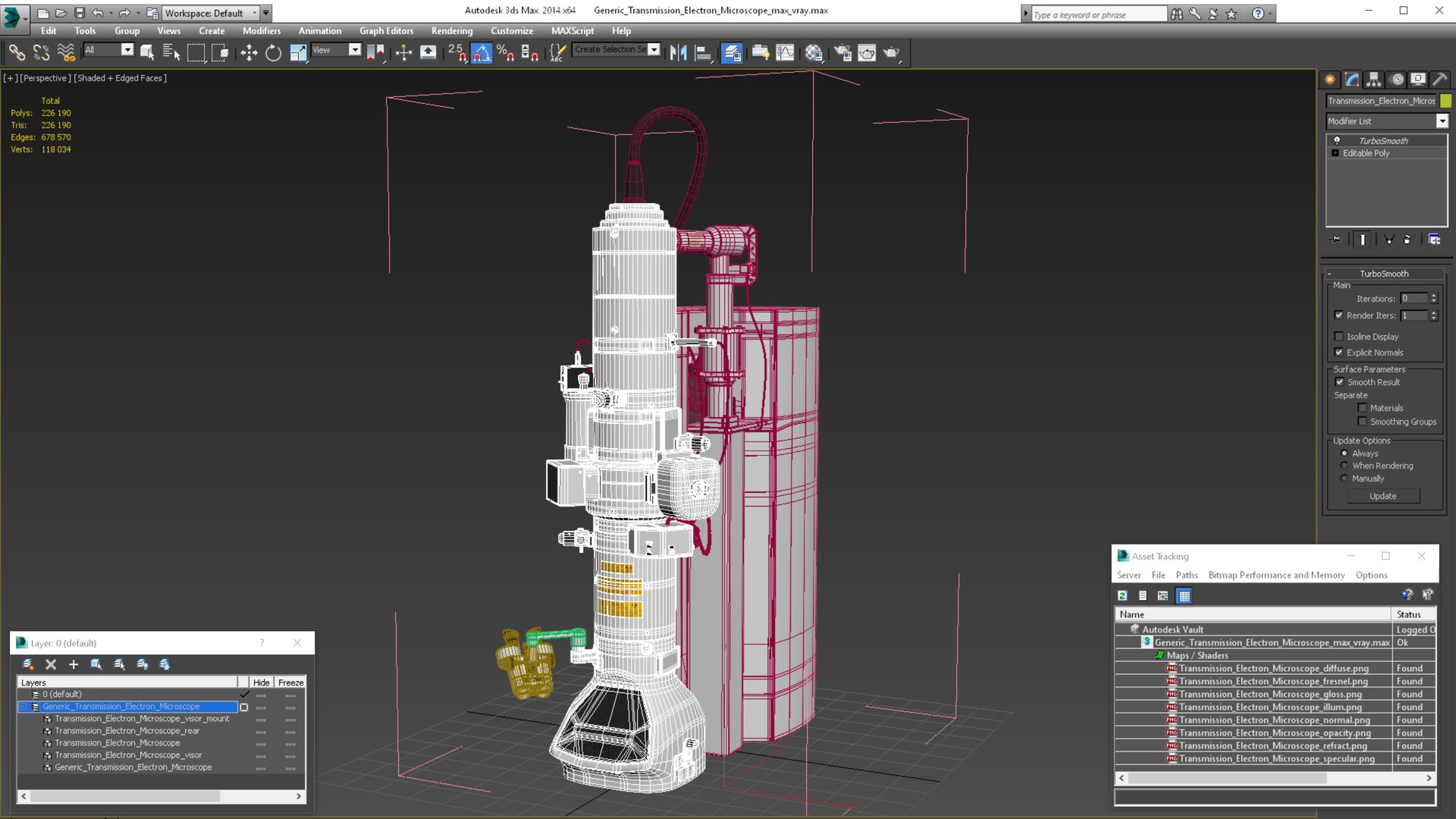Viewport: 1456px width, 819px height.
Task: Click the Mirror tool icon
Action: [x=678, y=52]
